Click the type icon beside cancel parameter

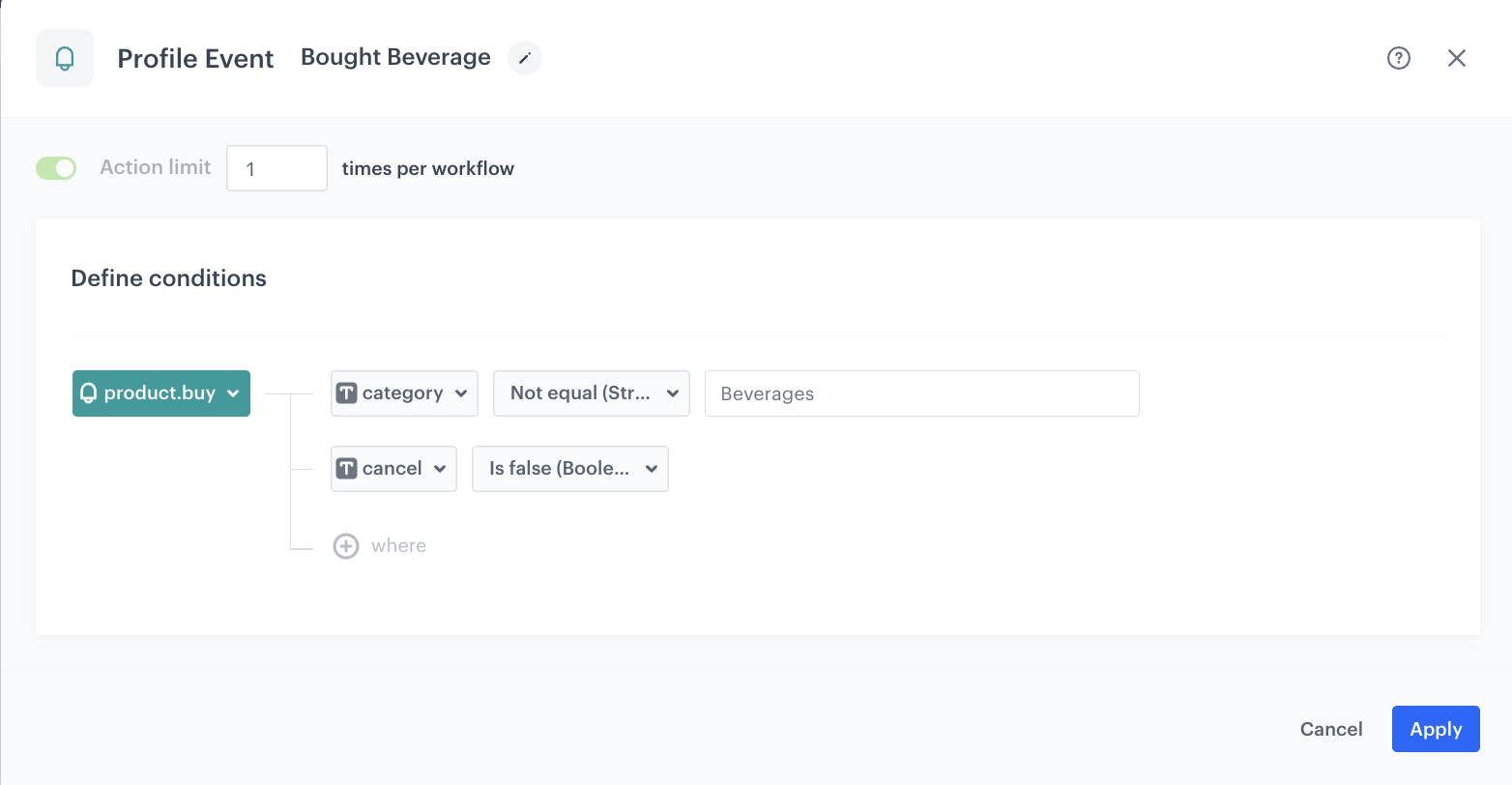[x=348, y=468]
